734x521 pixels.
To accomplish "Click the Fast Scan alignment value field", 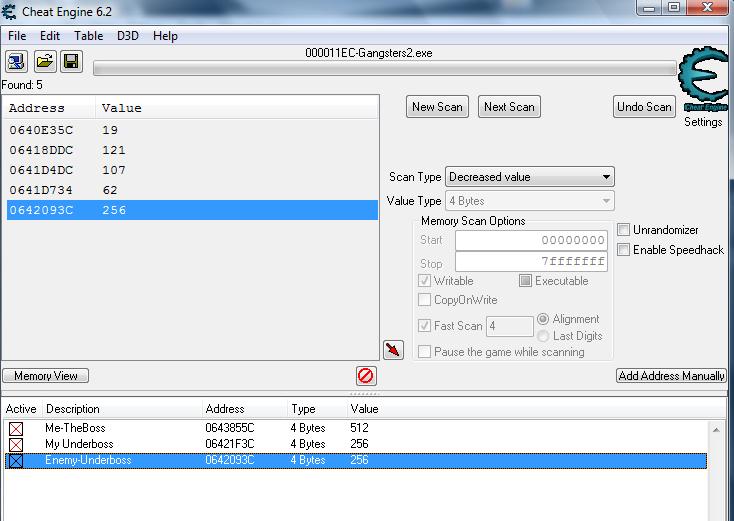I will point(510,326).
